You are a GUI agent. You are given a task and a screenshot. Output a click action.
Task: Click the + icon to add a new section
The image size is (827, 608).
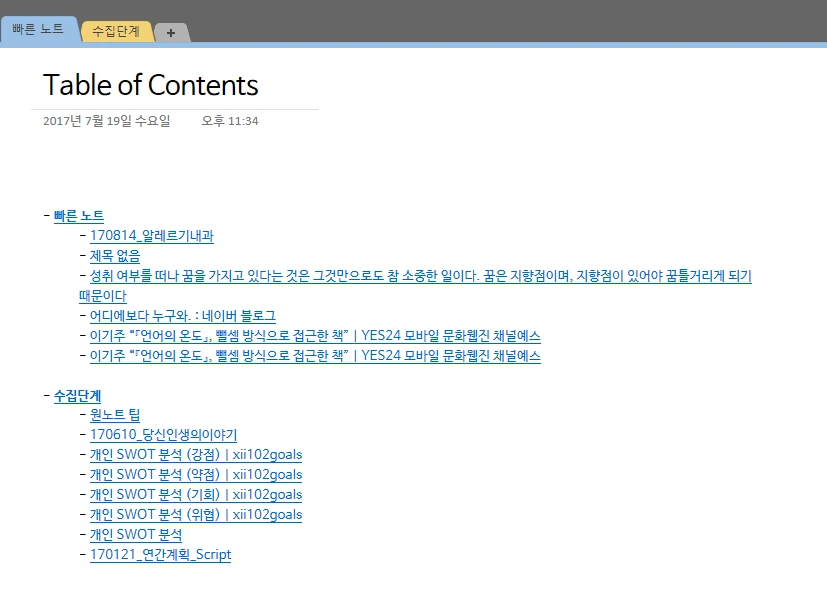pyautogui.click(x=171, y=31)
